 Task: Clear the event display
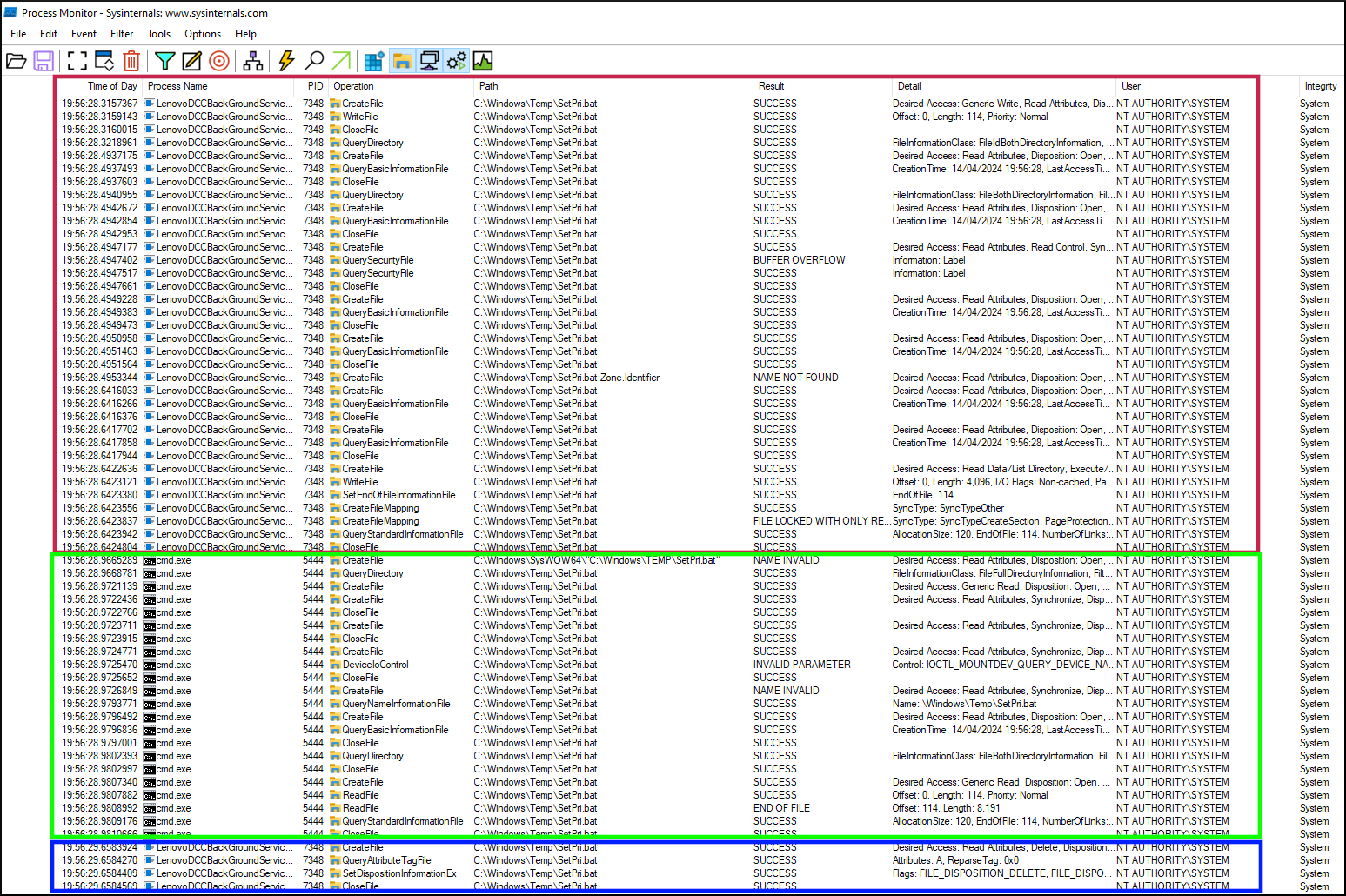click(131, 61)
